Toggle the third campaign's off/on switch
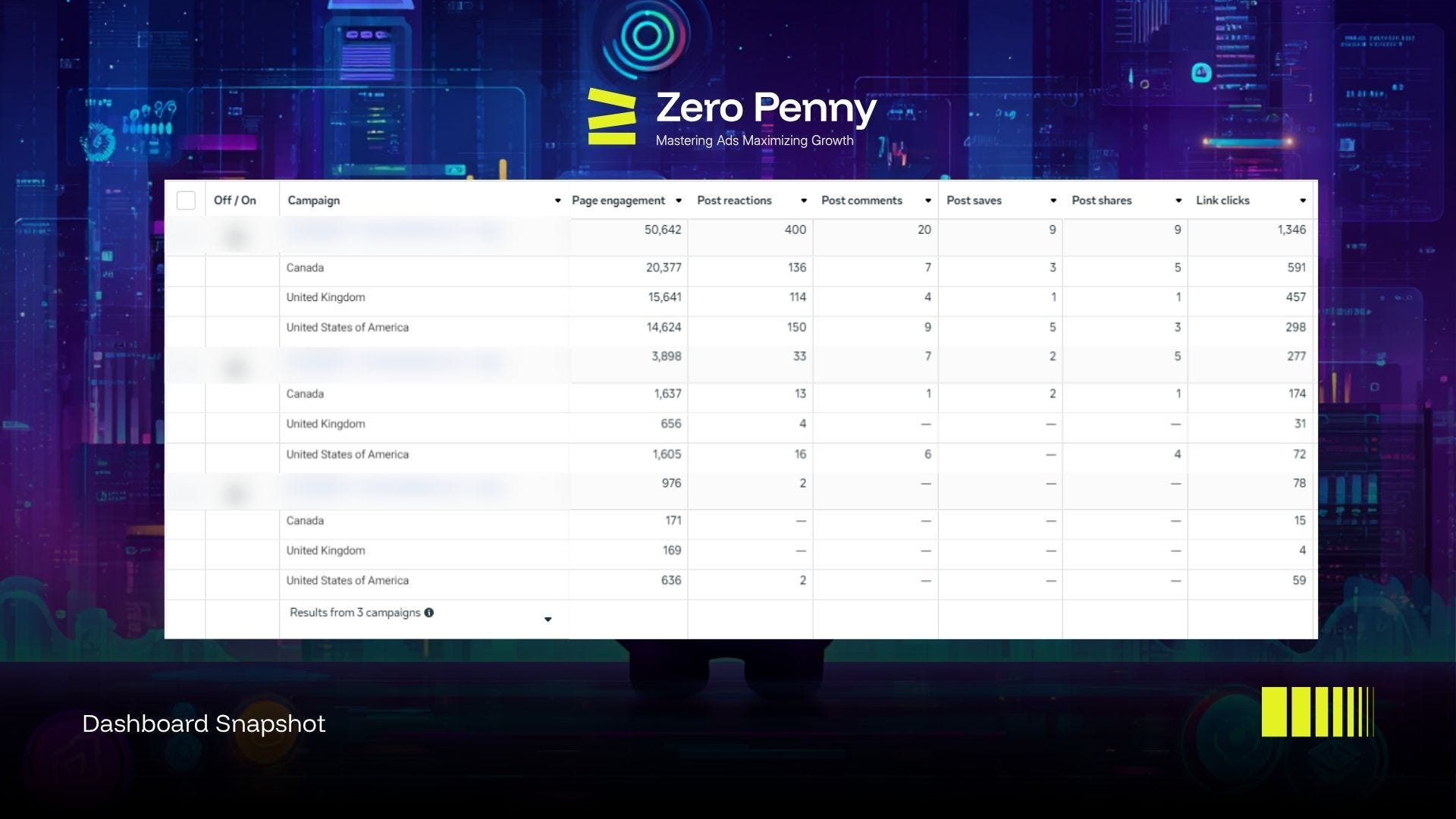Image resolution: width=1456 pixels, height=819 pixels. [235, 495]
